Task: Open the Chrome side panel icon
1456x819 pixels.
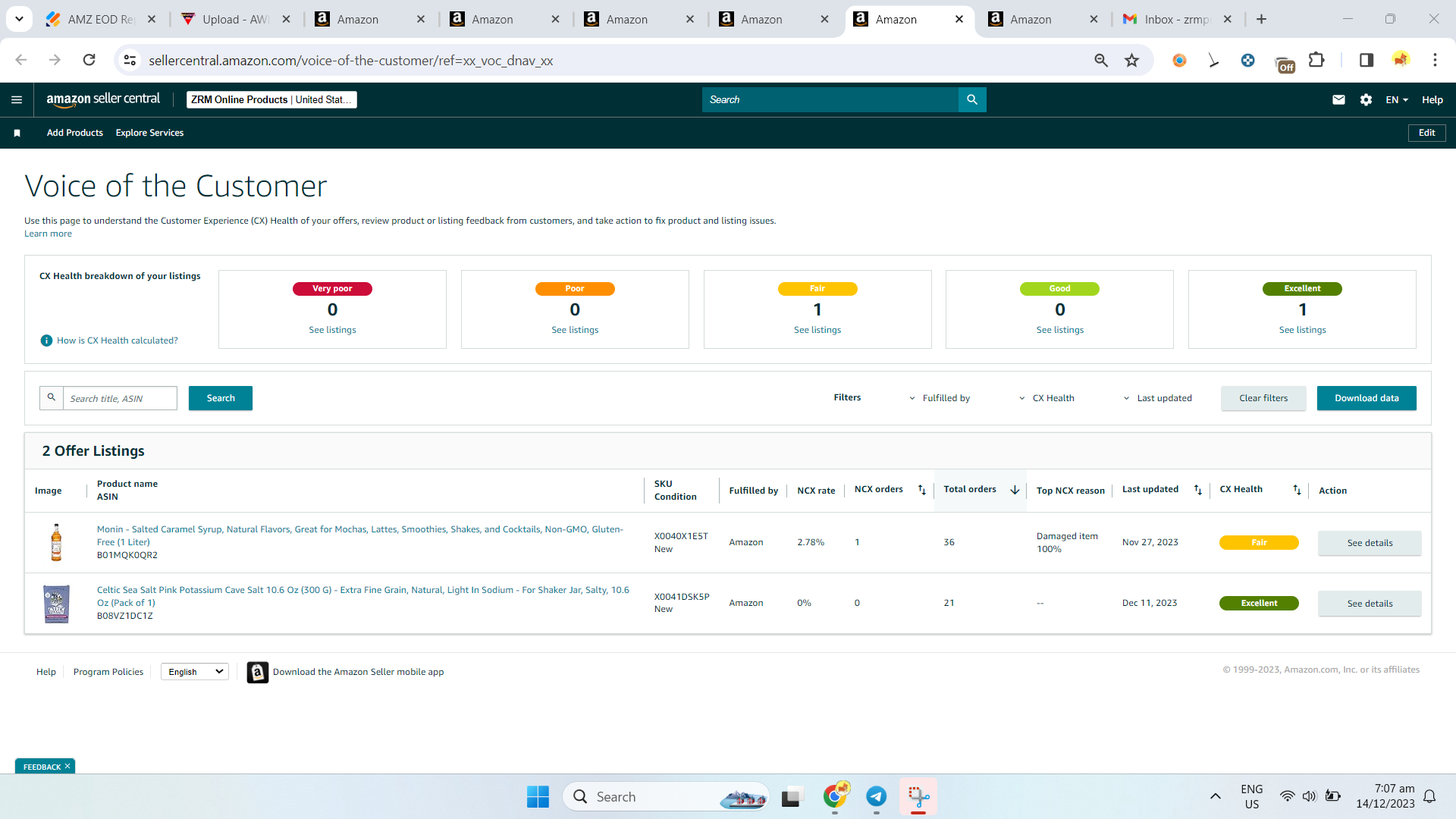Action: (x=1367, y=60)
